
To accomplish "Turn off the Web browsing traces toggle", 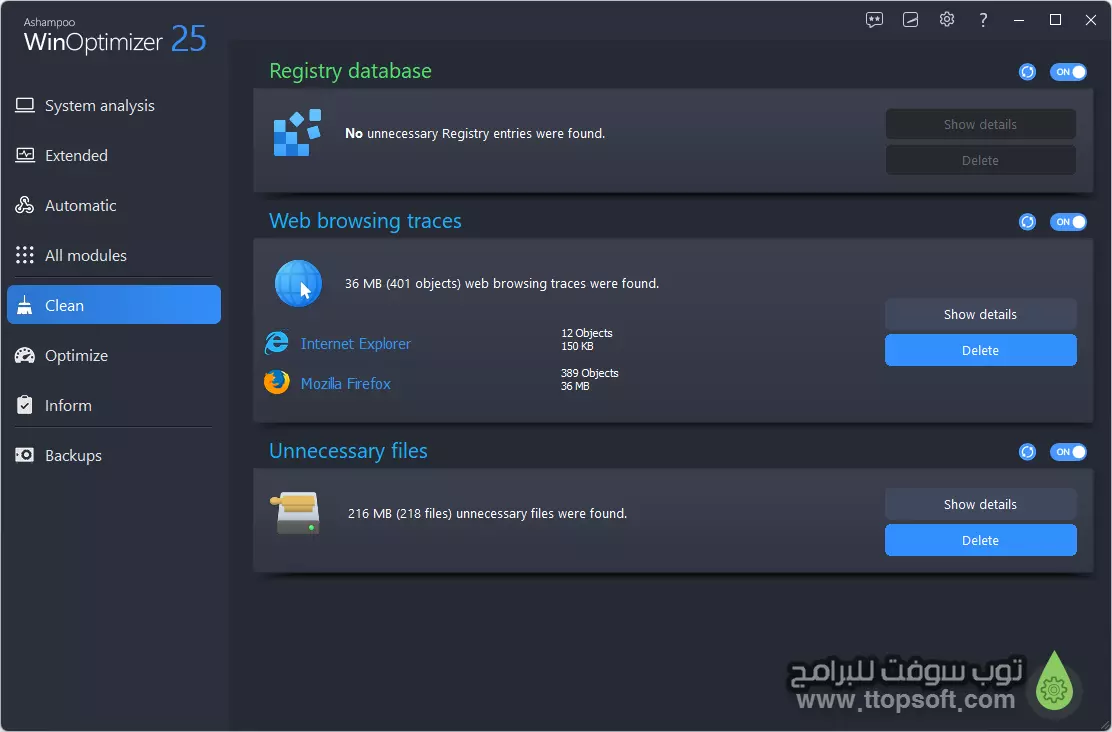I will 1068,222.
